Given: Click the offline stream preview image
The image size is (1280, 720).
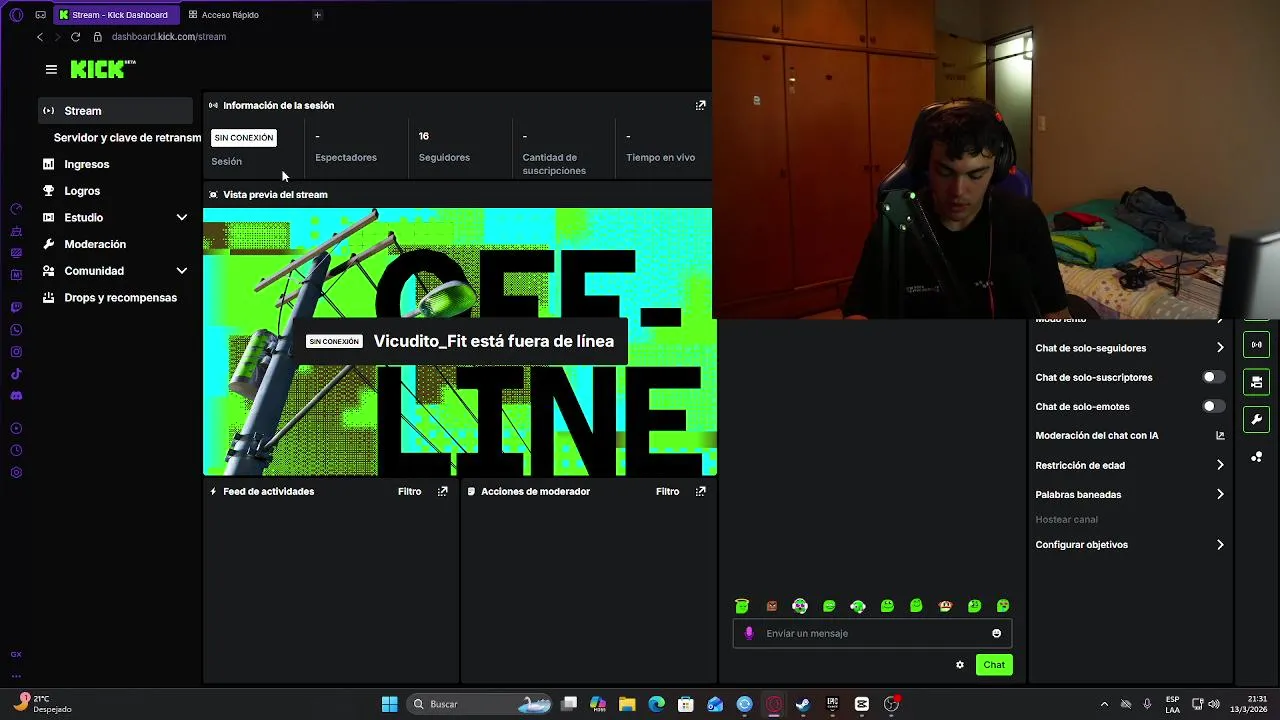Looking at the screenshot, I should click(459, 342).
